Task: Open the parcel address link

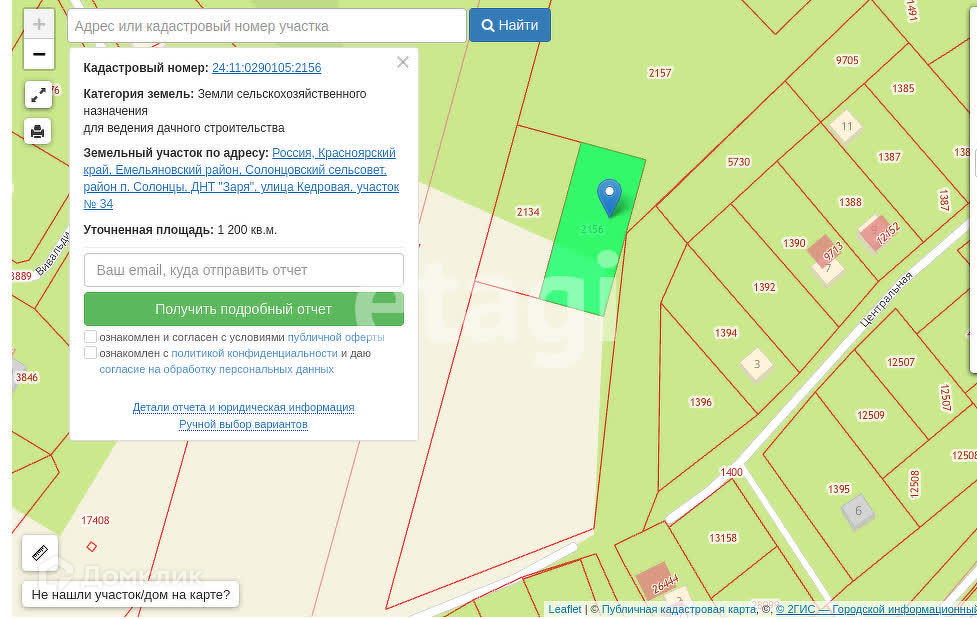Action: tap(241, 178)
